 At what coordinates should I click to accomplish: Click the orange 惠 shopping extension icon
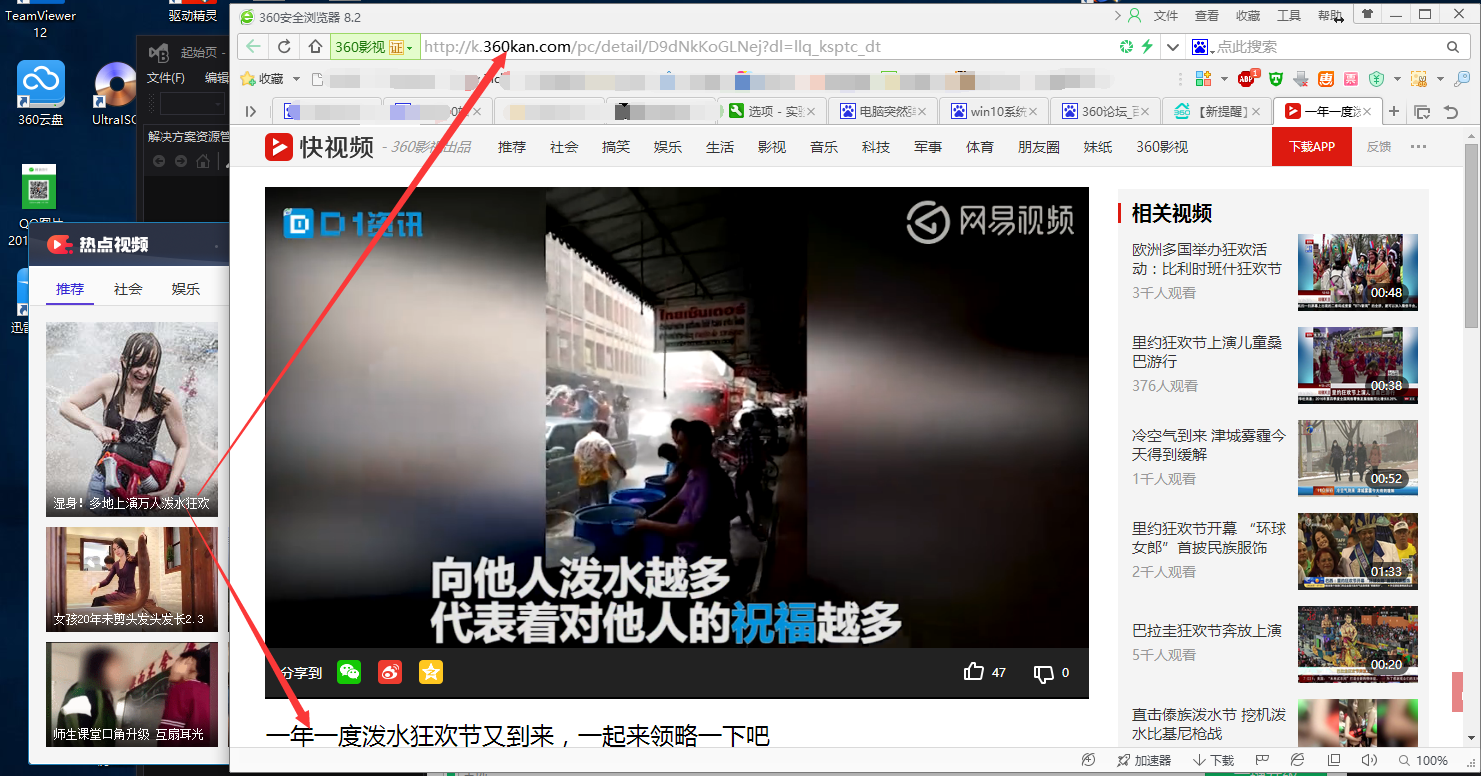coord(1326,78)
